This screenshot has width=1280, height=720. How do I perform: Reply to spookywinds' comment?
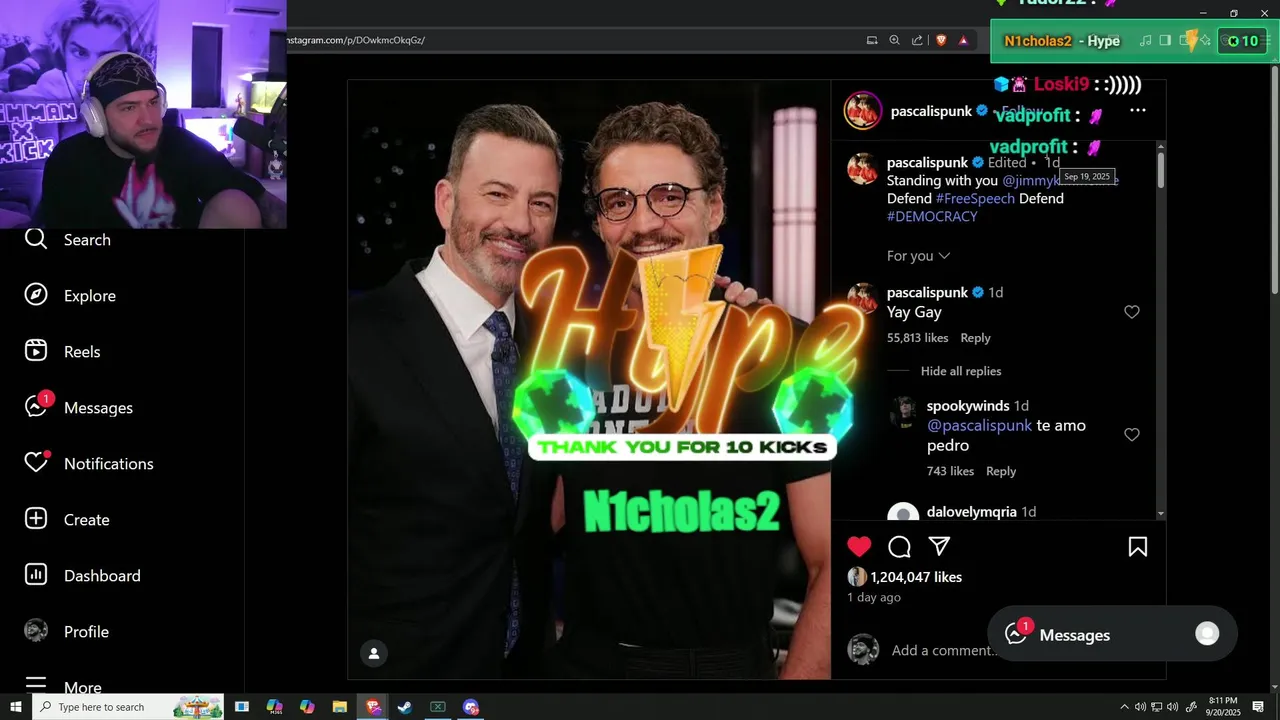point(1001,471)
